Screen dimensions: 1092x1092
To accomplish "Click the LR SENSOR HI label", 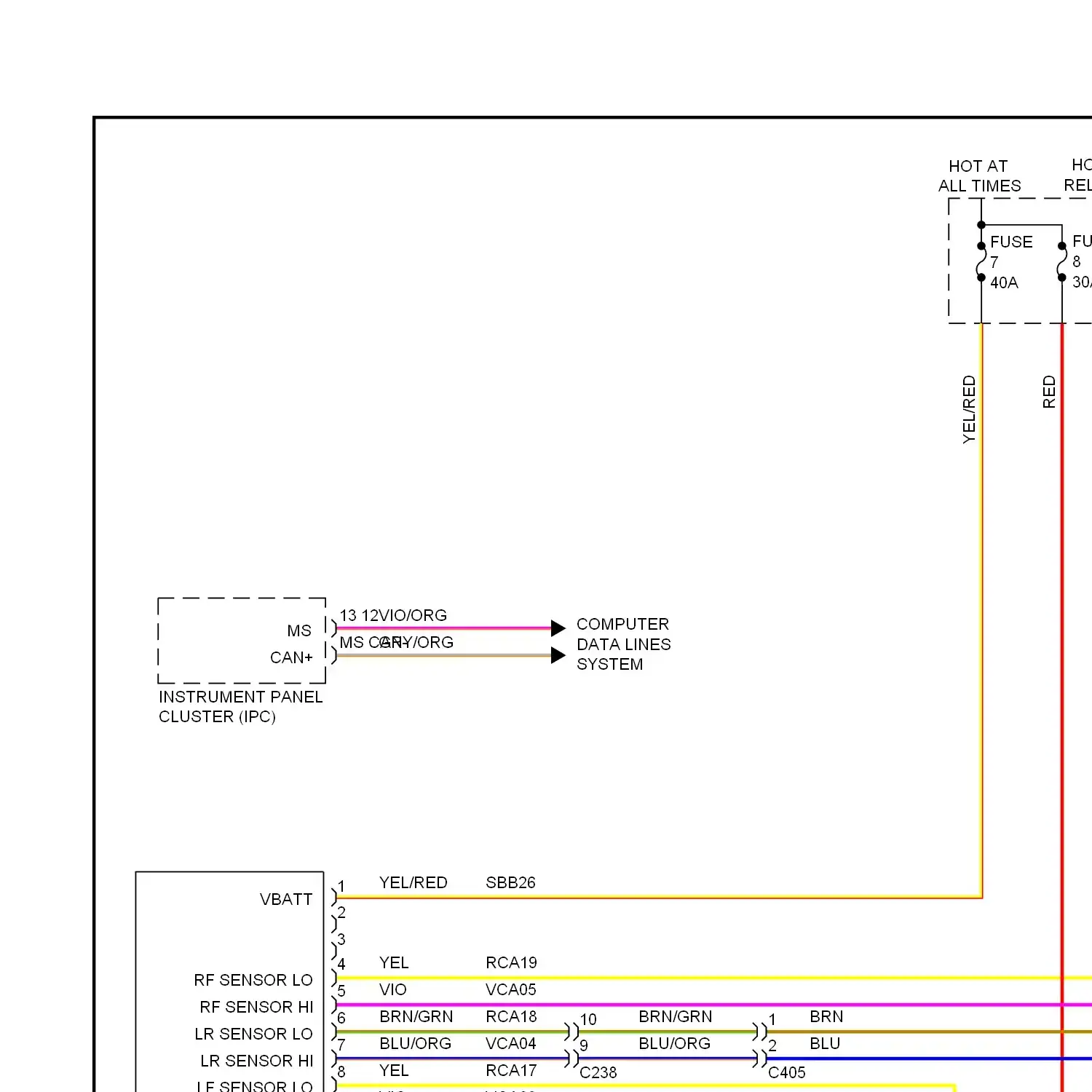I will click(x=257, y=1061).
